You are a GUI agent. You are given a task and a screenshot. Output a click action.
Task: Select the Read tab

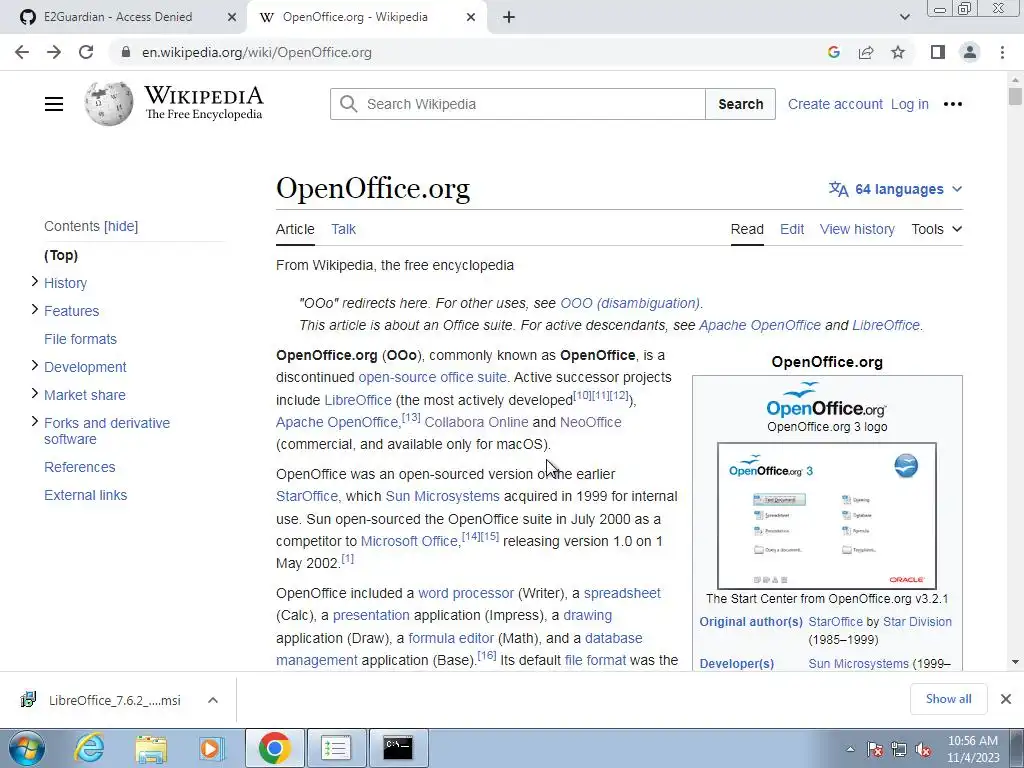(747, 229)
